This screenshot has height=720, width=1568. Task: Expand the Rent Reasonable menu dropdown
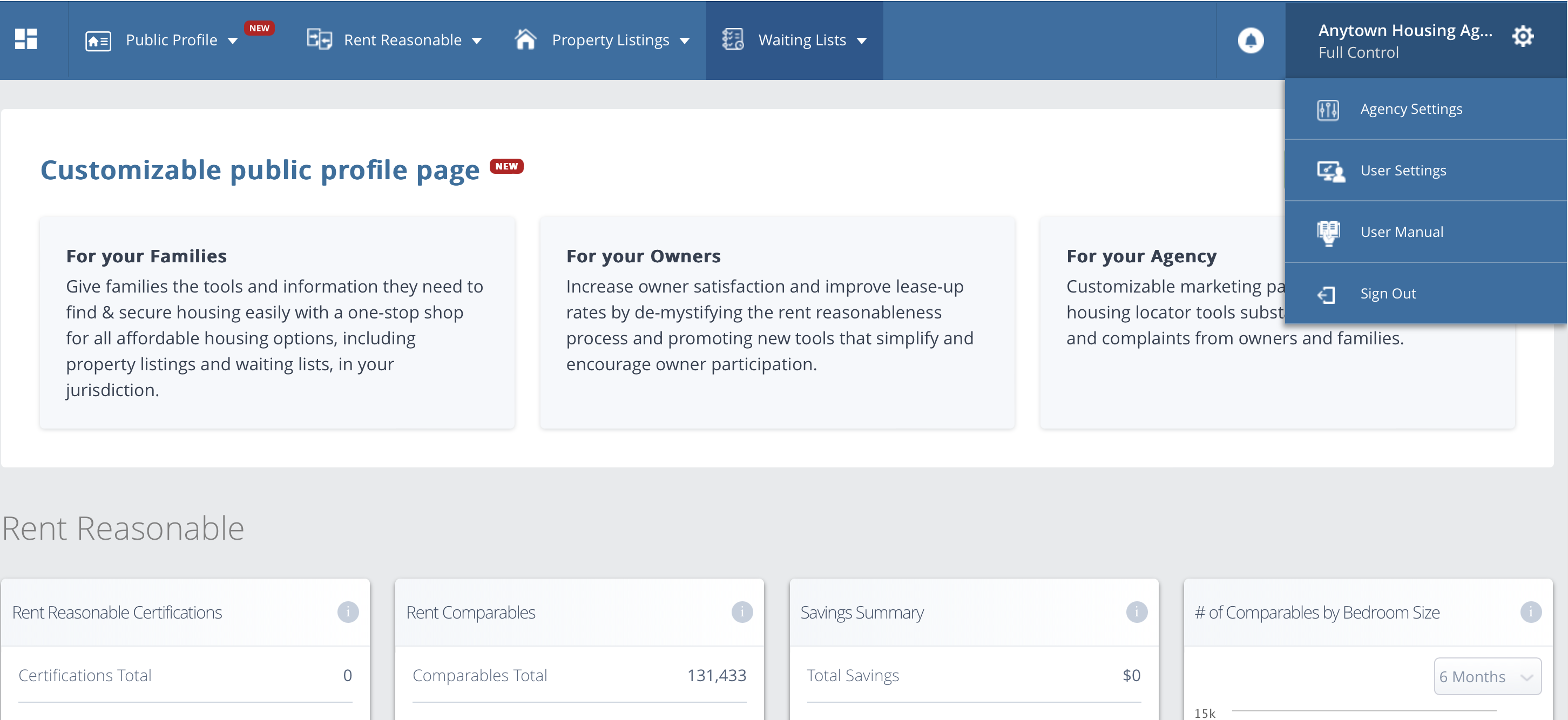point(477,41)
